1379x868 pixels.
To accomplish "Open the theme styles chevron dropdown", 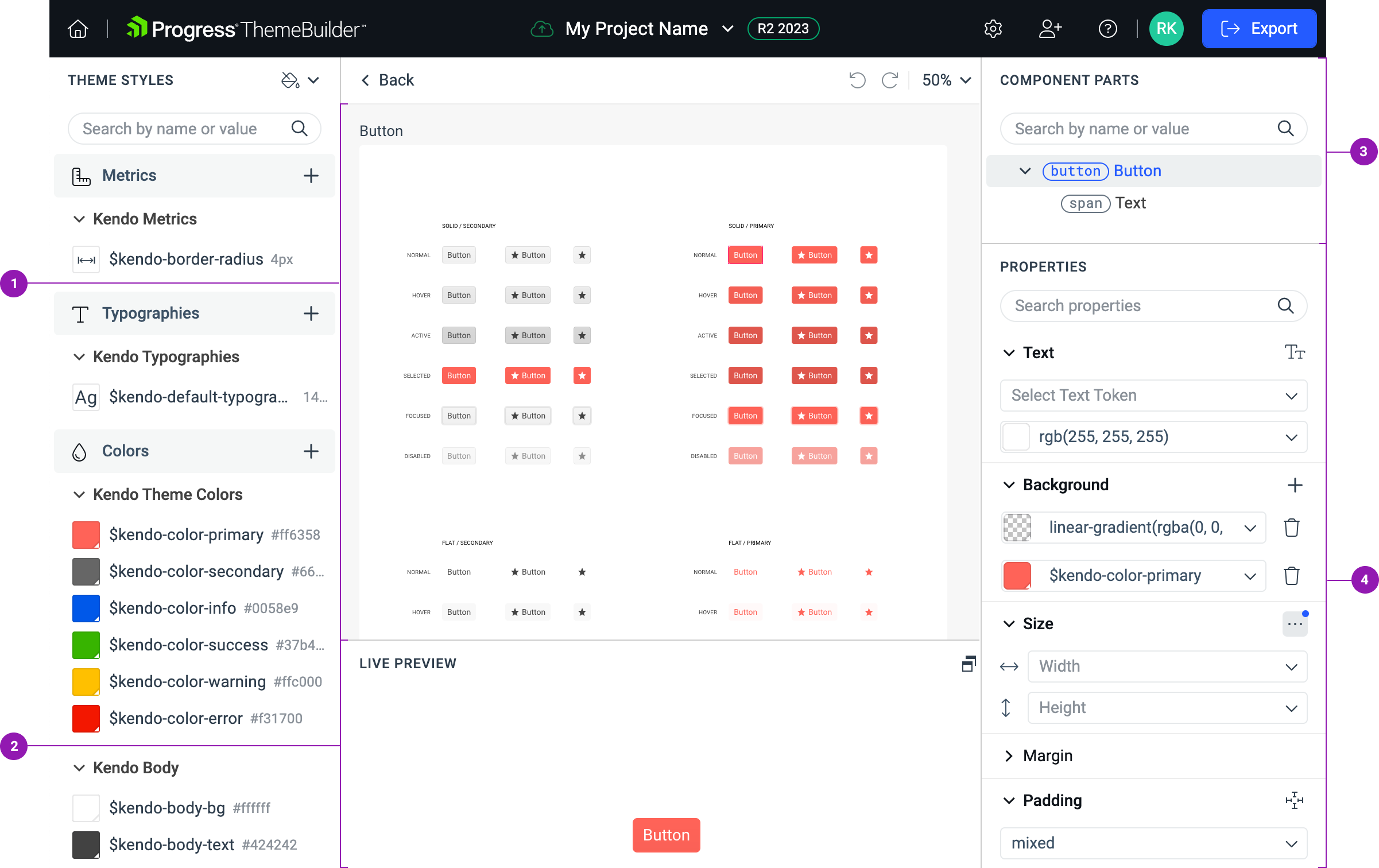I will (313, 80).
